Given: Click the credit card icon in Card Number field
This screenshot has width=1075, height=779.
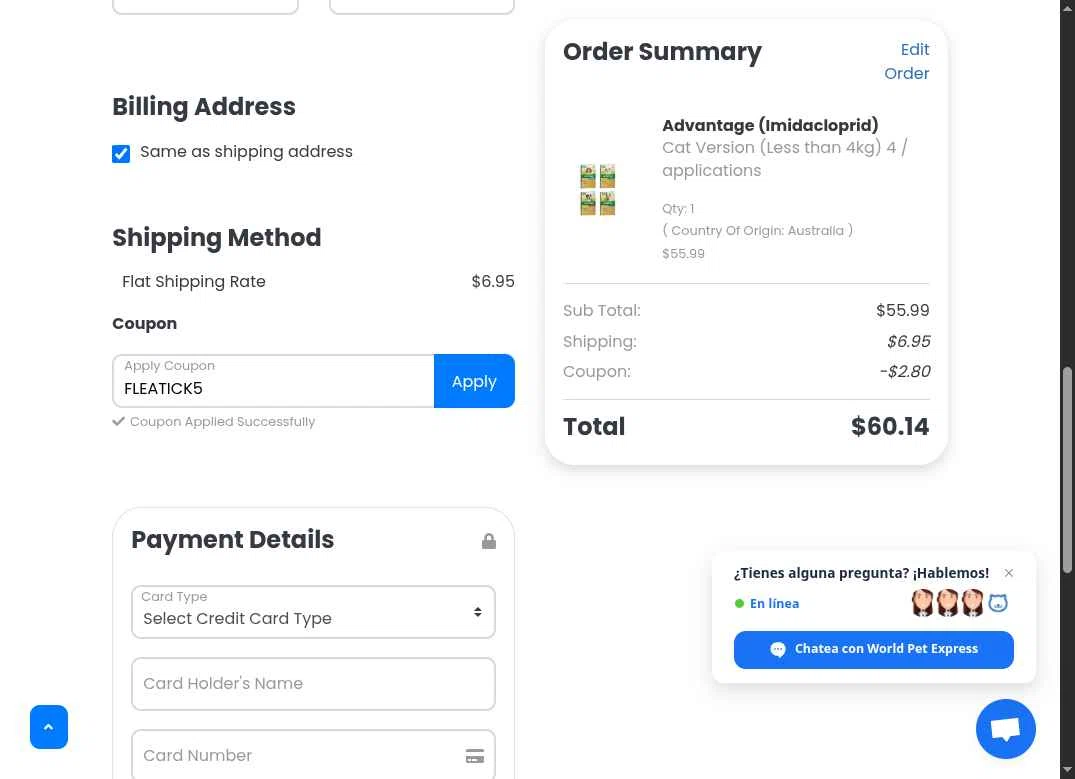Looking at the screenshot, I should pos(475,756).
